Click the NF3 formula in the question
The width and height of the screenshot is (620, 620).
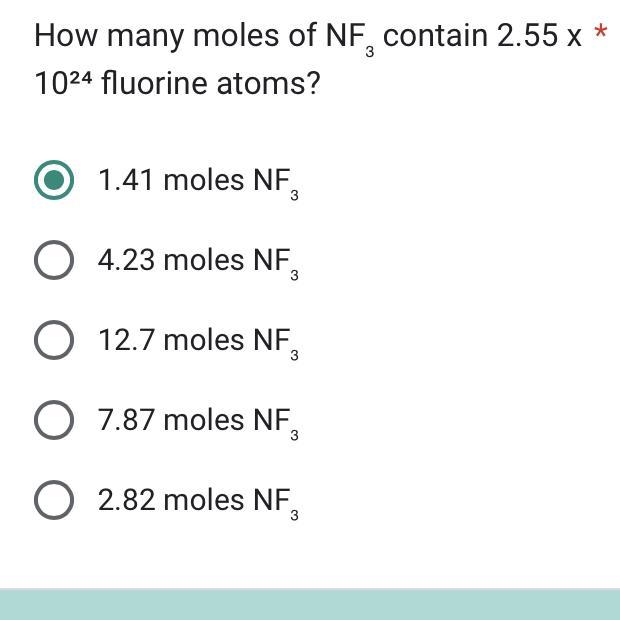coord(350,38)
